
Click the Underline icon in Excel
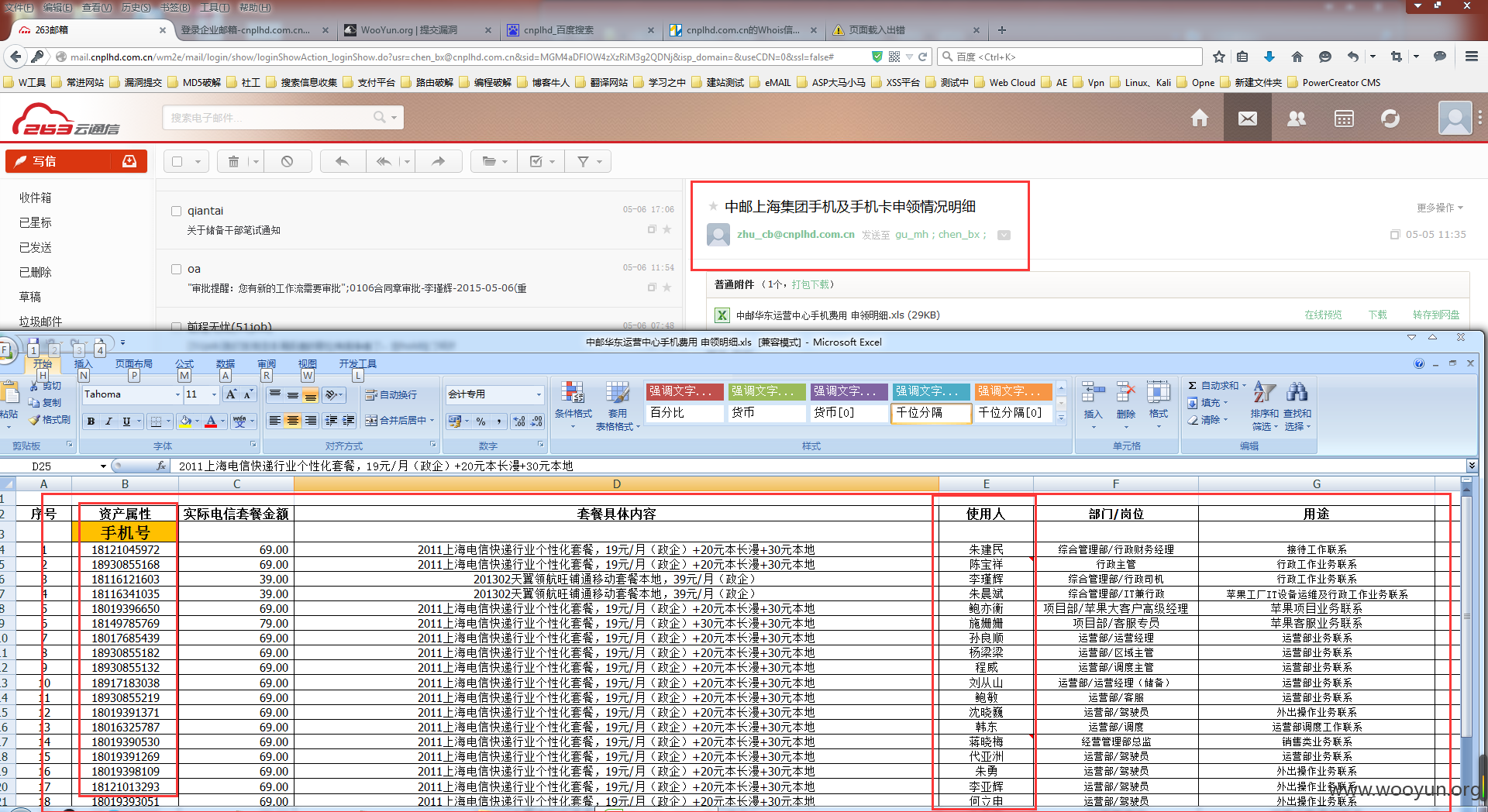coord(126,421)
